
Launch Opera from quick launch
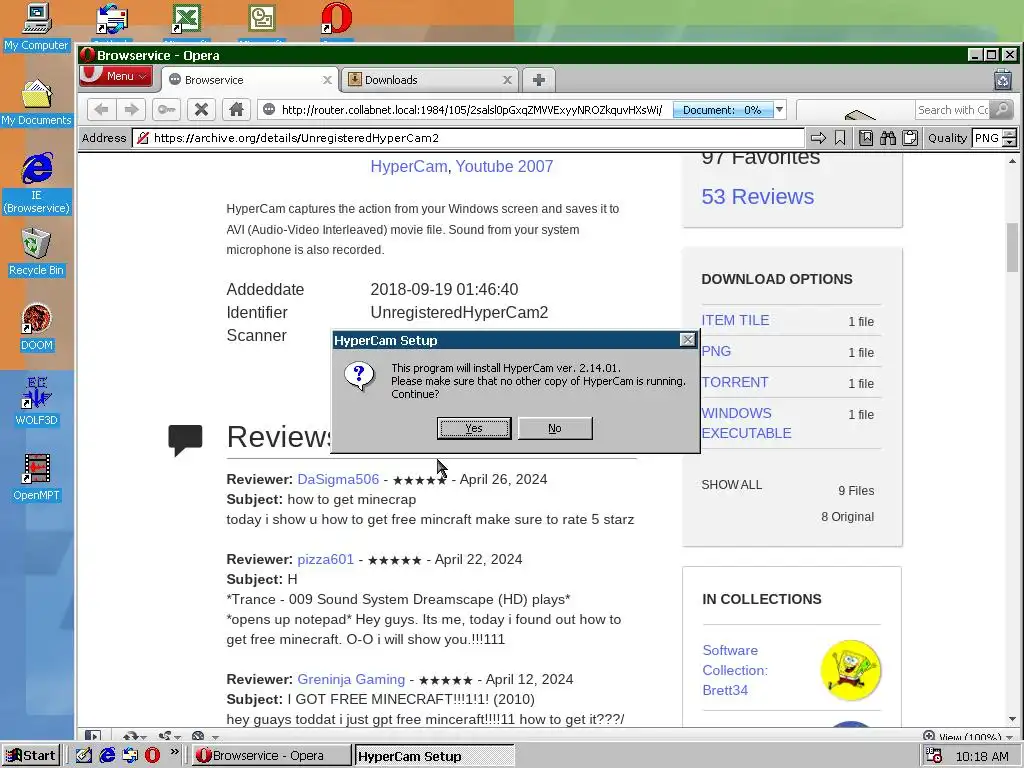[x=152, y=756]
